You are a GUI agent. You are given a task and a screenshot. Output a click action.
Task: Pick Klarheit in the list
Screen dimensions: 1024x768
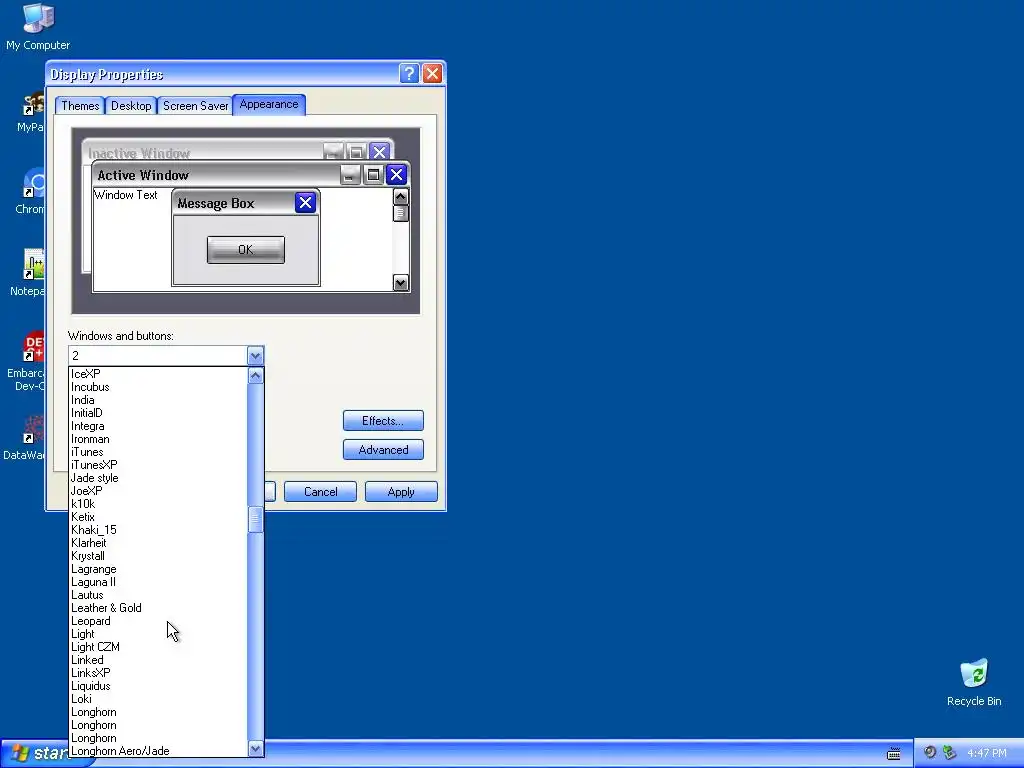(158, 543)
